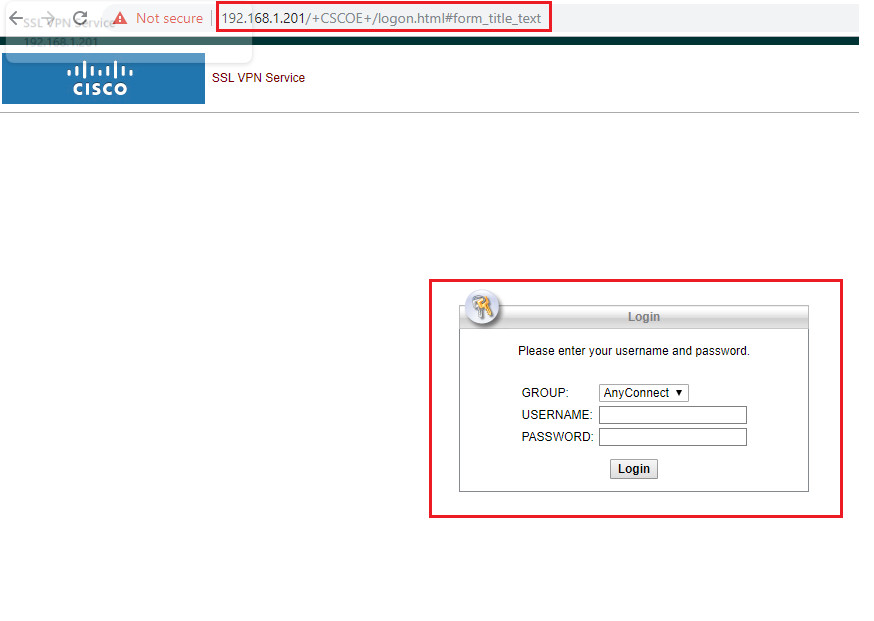
Task: Click the 'Please enter your username and password.' text
Action: tap(634, 351)
